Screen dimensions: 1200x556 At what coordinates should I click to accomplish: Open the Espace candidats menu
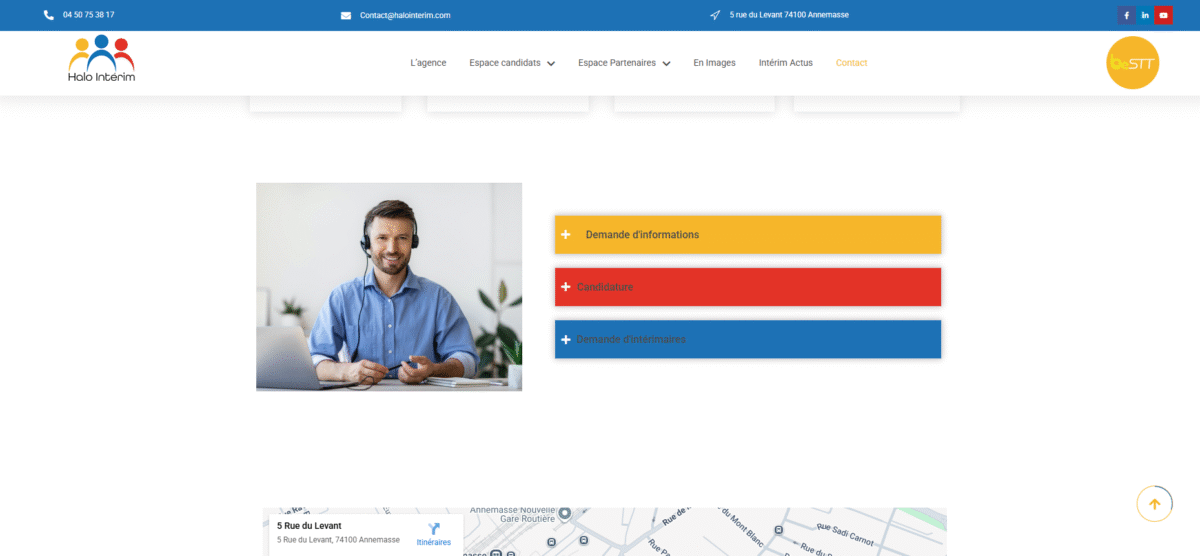512,62
